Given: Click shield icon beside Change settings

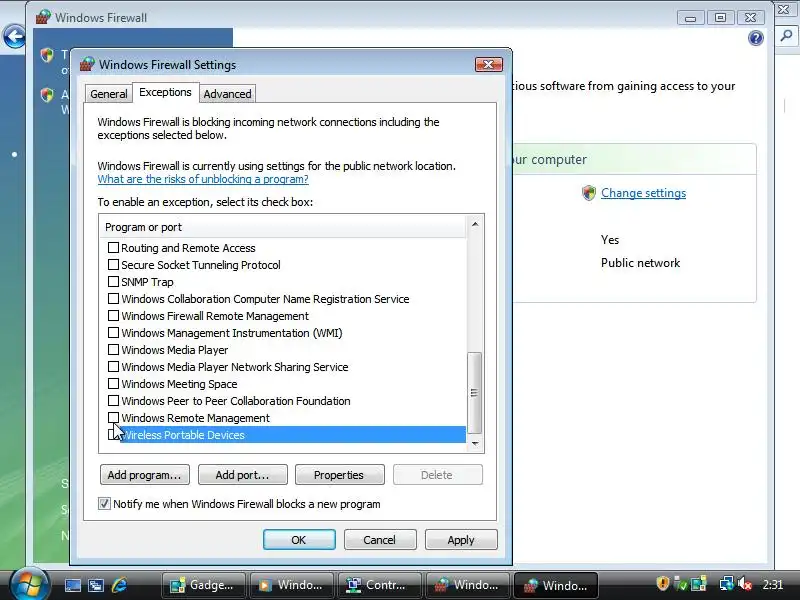Looking at the screenshot, I should (589, 193).
